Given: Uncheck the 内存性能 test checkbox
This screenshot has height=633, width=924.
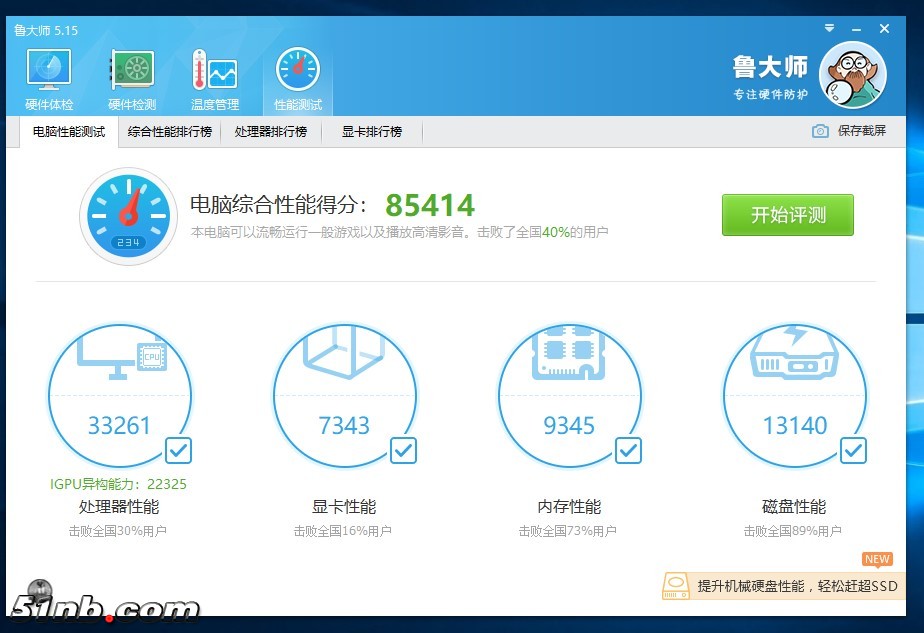Looking at the screenshot, I should (x=628, y=451).
